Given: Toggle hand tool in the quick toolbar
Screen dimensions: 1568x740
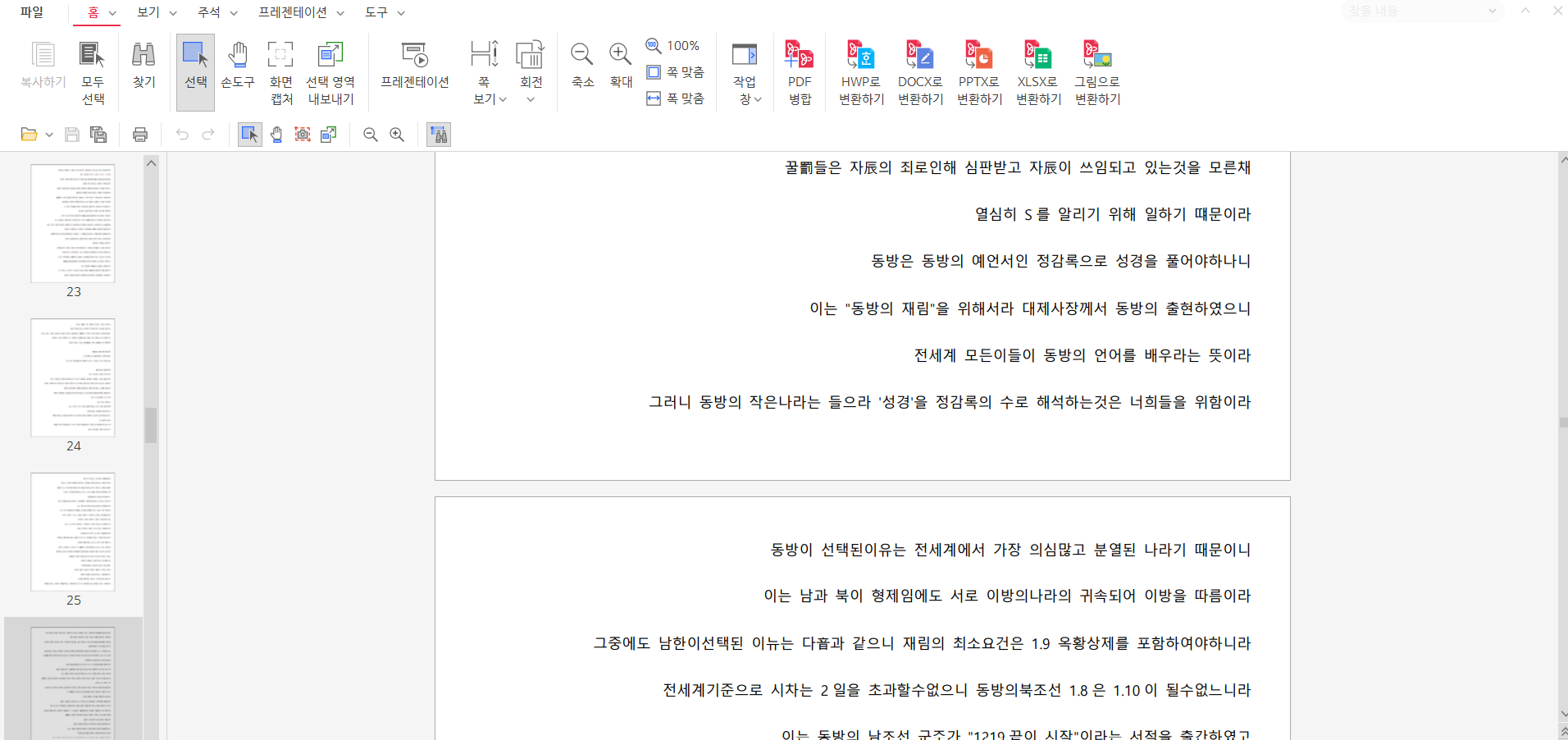Looking at the screenshot, I should [276, 135].
